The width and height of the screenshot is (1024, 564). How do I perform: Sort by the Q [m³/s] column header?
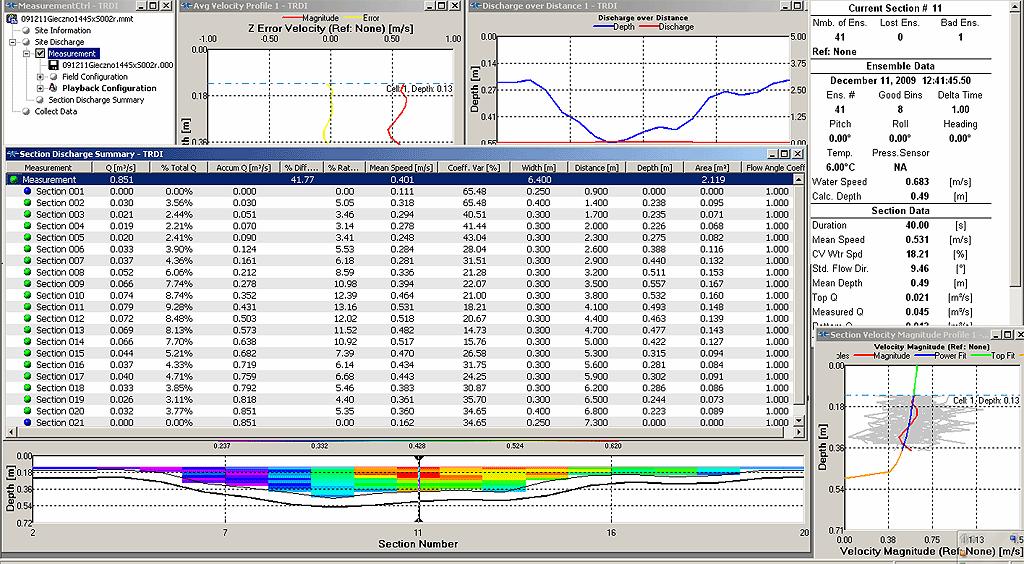(121, 168)
